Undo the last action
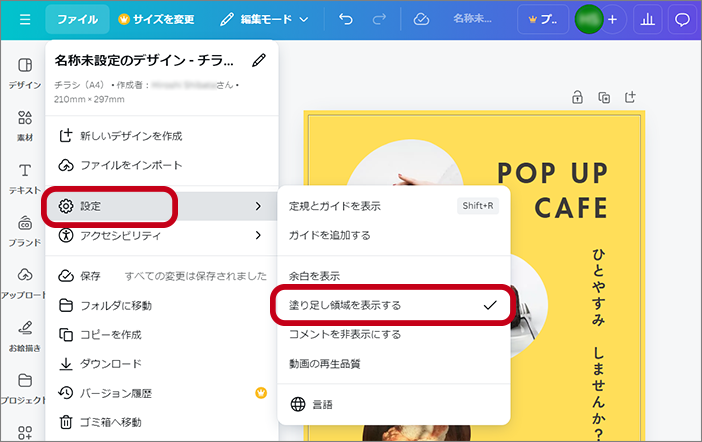702x442 pixels. click(346, 19)
